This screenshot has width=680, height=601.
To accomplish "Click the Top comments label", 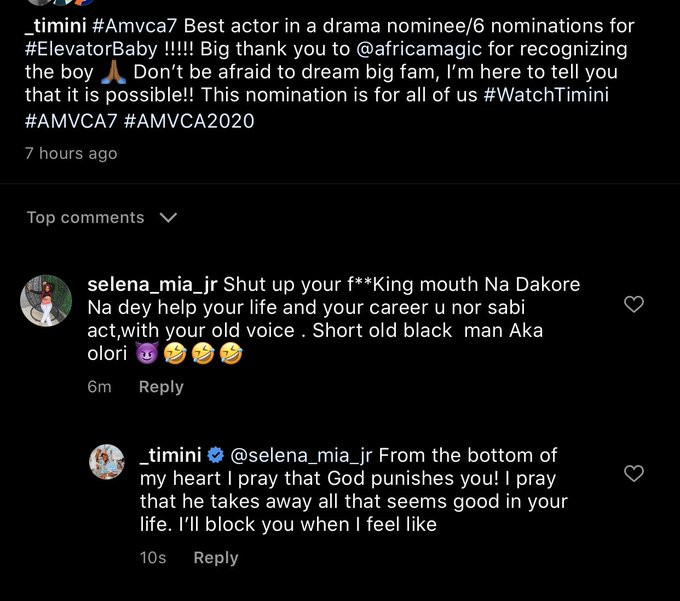I will click(x=85, y=217).
